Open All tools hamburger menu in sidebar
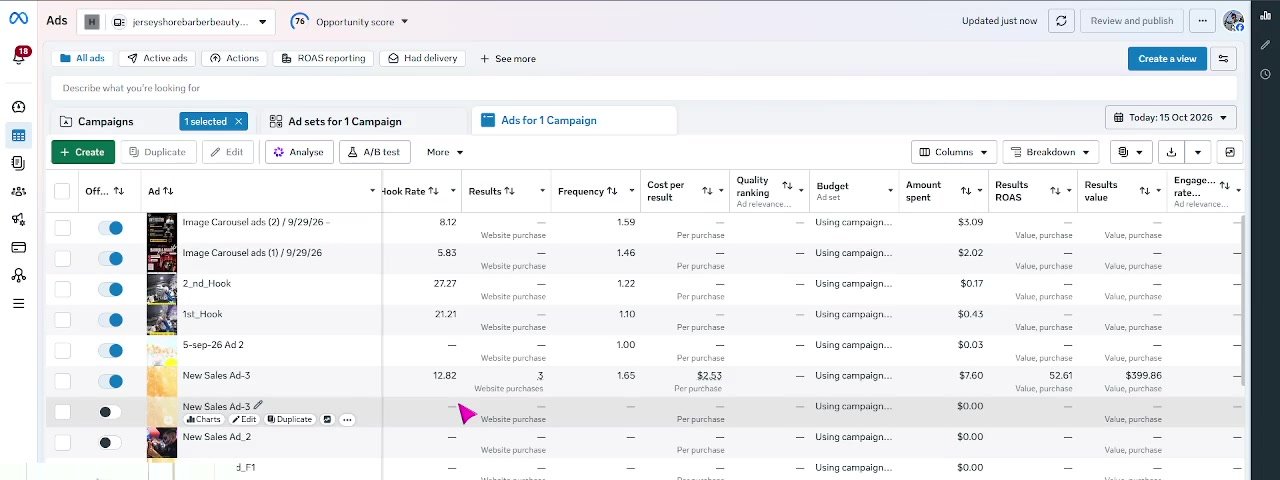 (x=18, y=303)
